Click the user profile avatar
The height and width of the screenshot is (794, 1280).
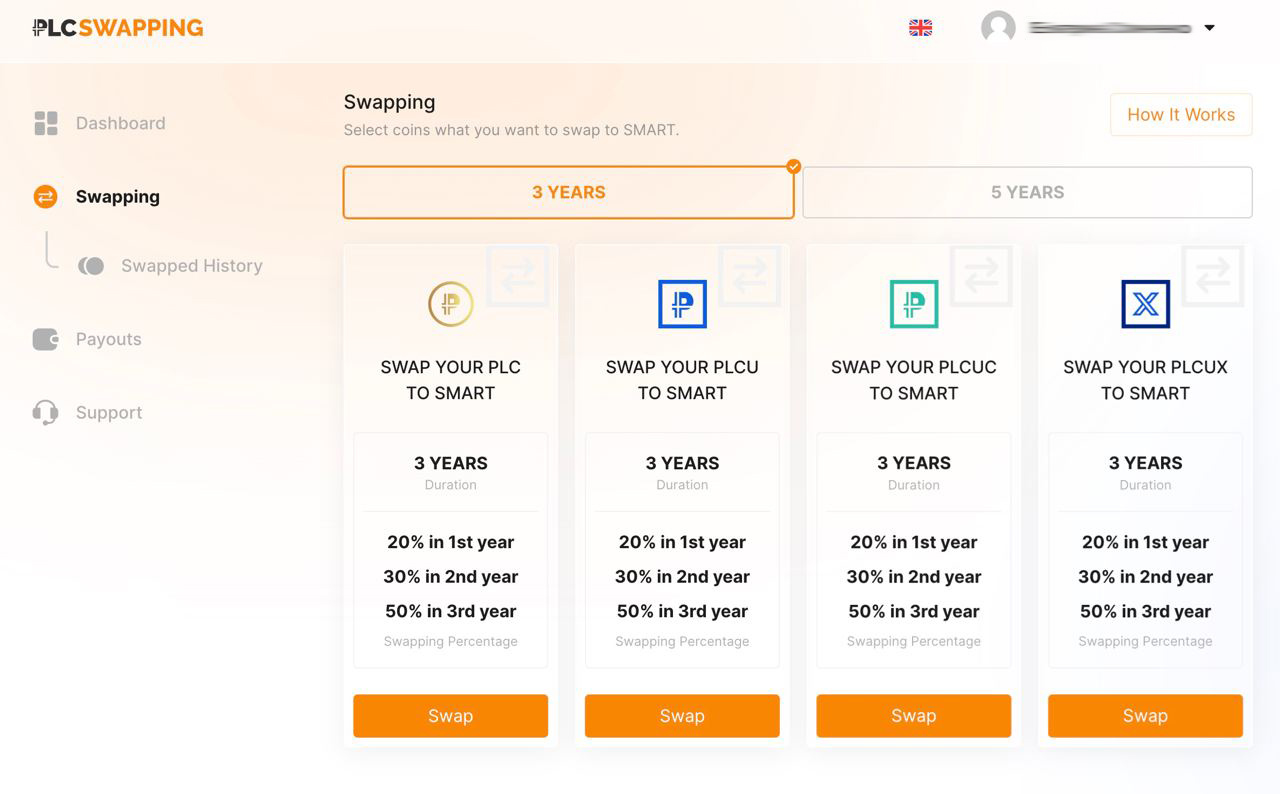click(998, 28)
